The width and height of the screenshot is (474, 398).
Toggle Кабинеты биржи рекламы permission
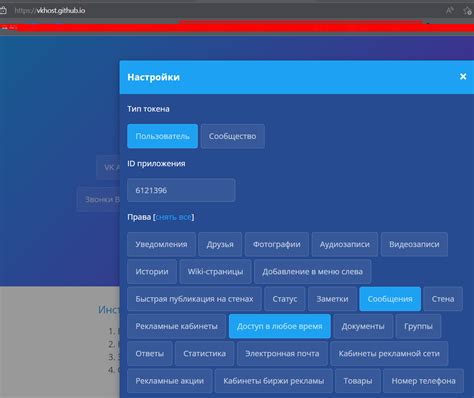274,381
